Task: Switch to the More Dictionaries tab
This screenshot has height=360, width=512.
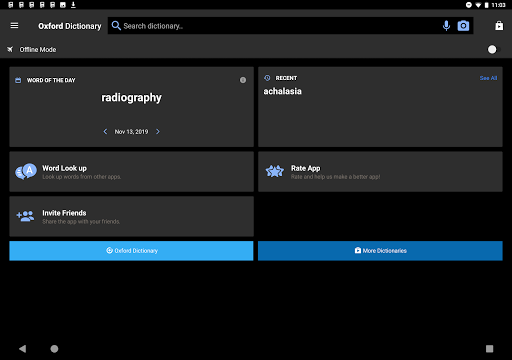Action: coord(380,251)
